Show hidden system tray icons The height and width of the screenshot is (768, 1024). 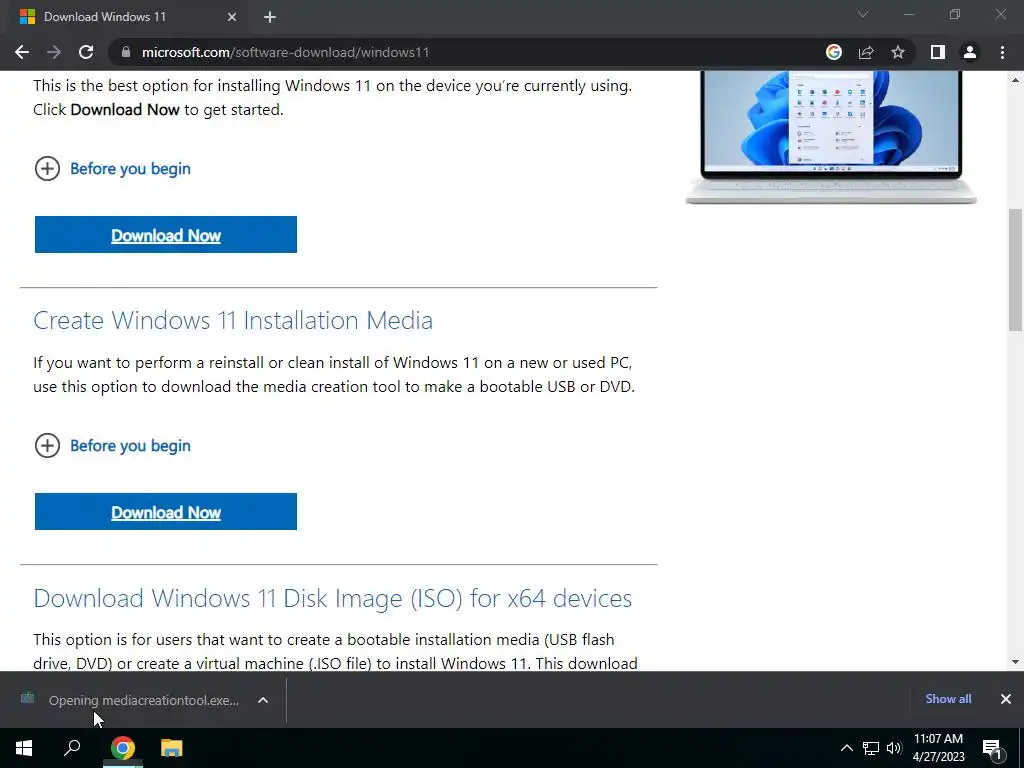point(846,748)
